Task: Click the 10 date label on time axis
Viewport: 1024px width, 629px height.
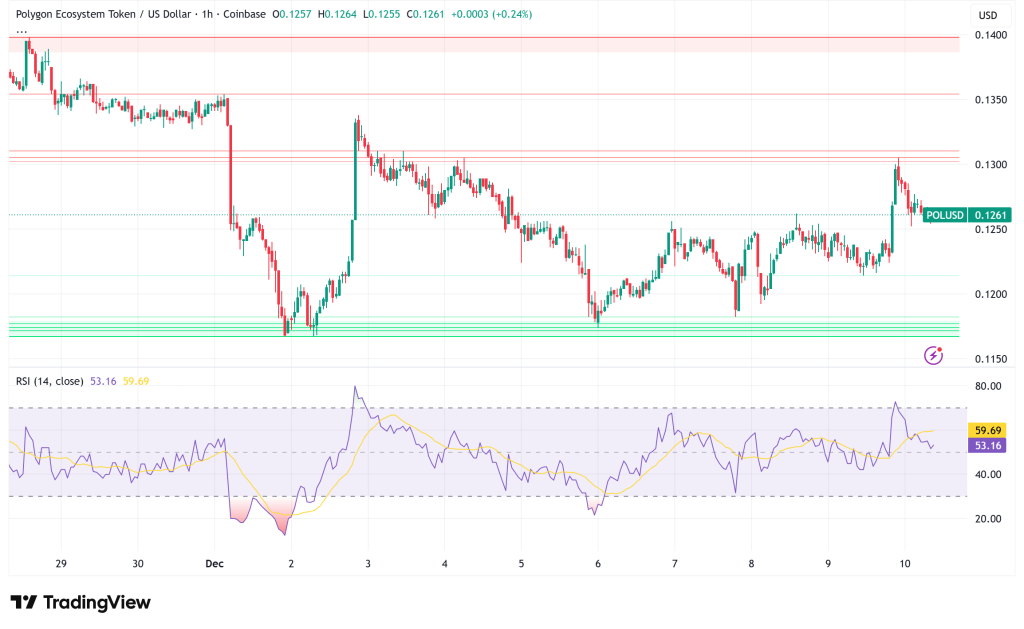Action: tap(904, 564)
